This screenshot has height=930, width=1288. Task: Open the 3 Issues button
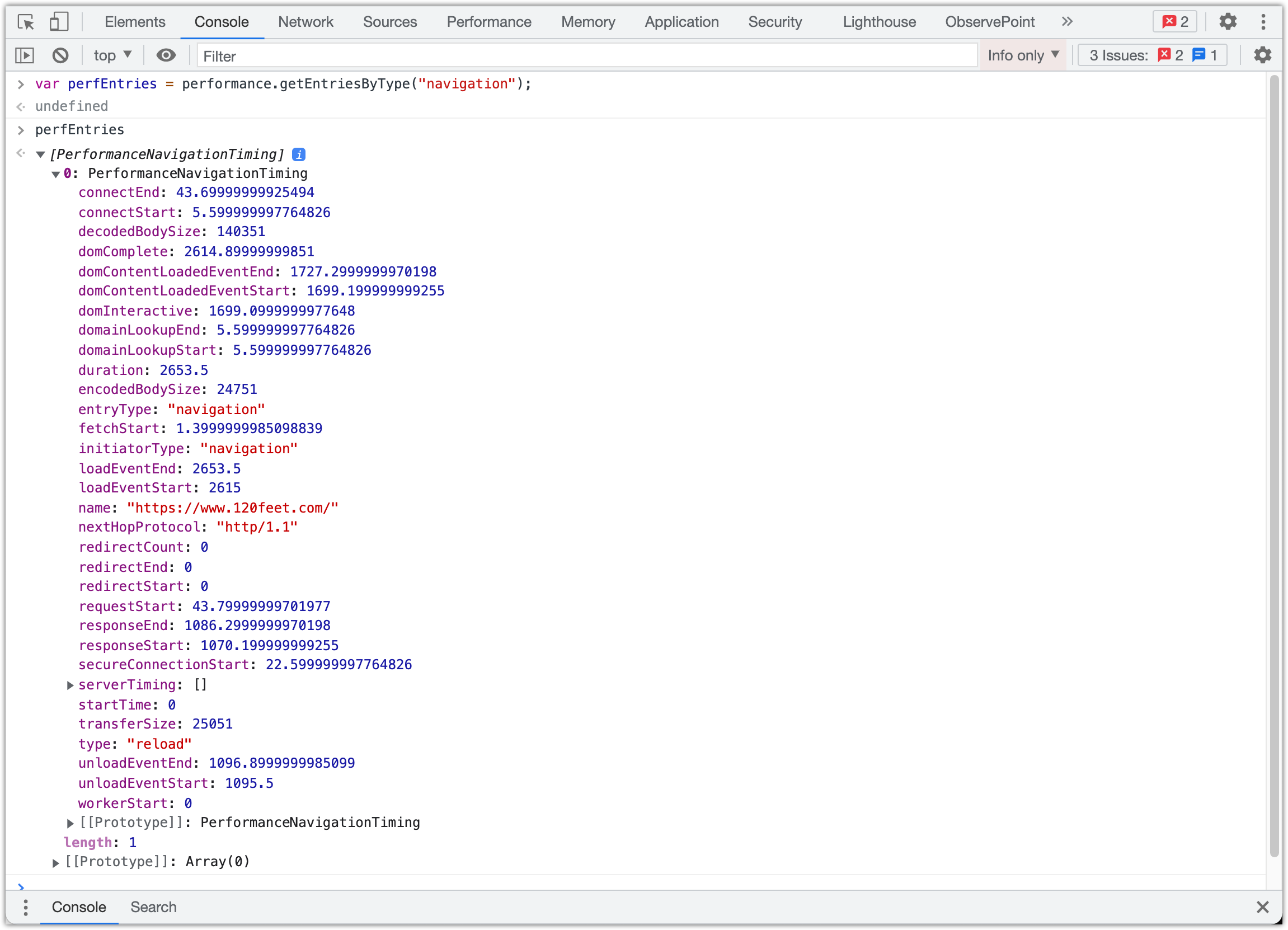[x=1152, y=55]
